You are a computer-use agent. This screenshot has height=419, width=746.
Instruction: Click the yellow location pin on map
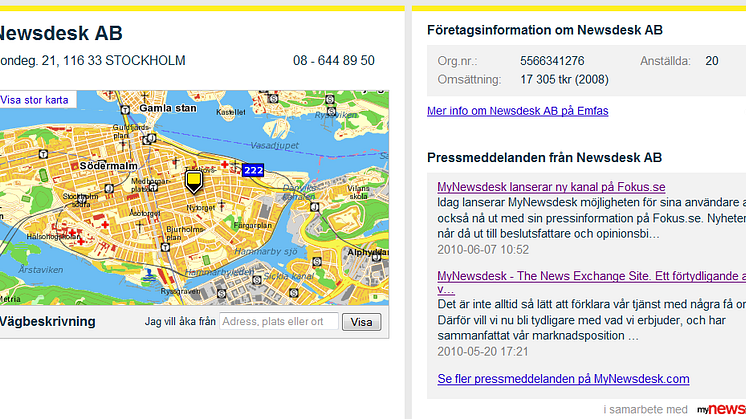194,181
